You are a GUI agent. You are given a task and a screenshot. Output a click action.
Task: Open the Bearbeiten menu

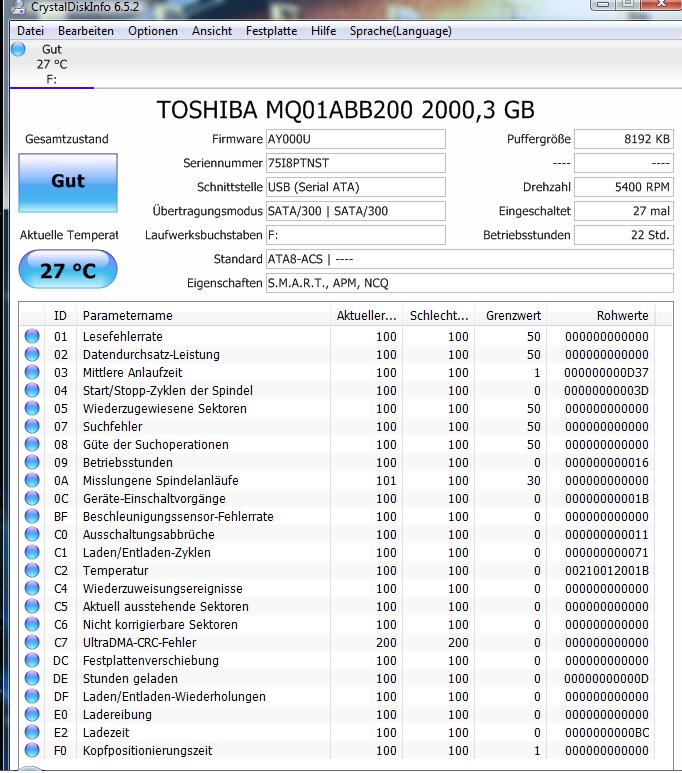point(86,31)
